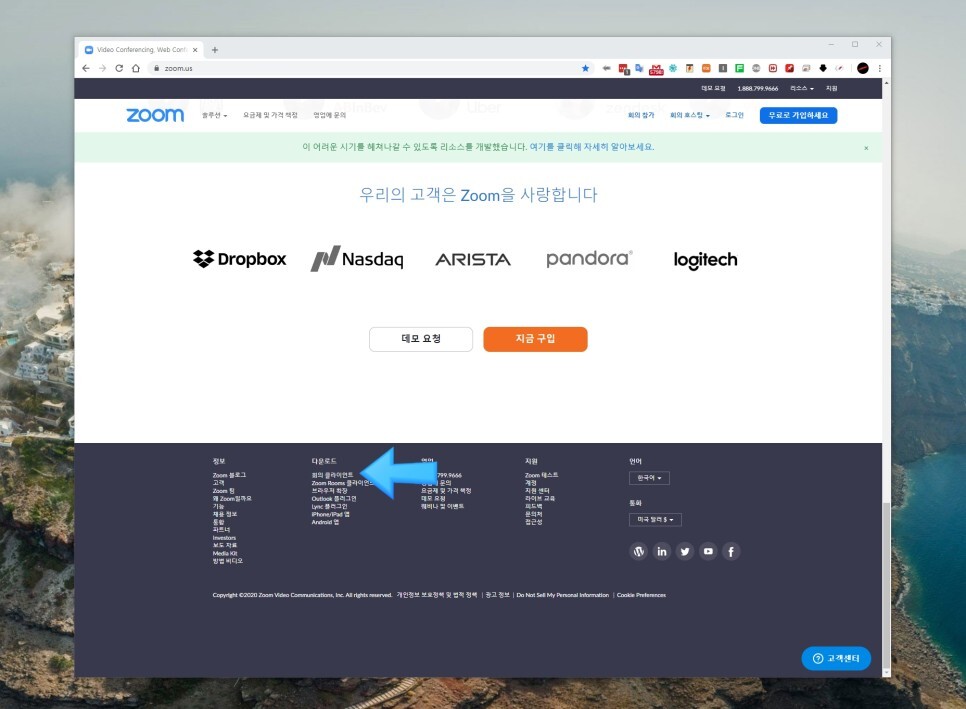Click 데모 요청 in the top dark bar

[713, 89]
